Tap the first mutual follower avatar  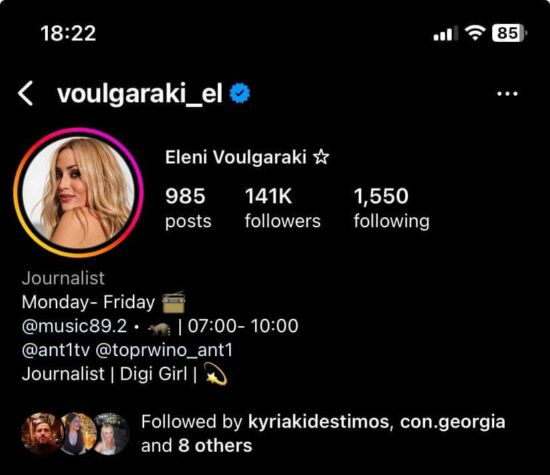tap(42, 434)
